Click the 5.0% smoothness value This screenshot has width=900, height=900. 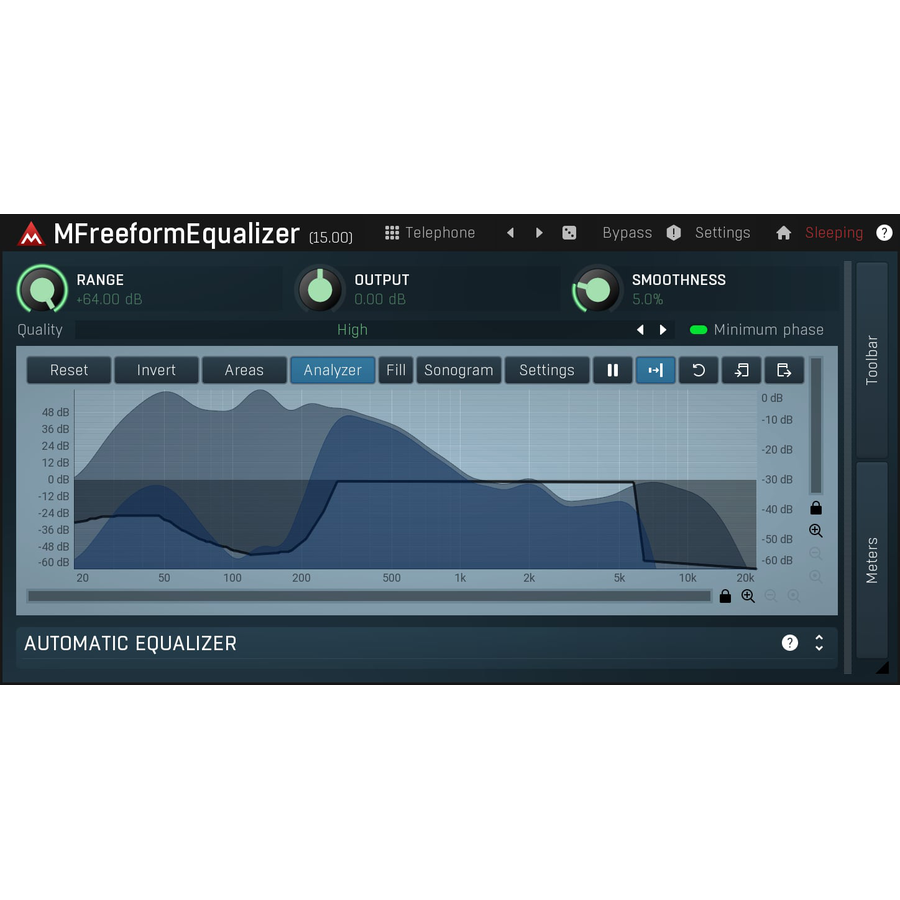(647, 300)
